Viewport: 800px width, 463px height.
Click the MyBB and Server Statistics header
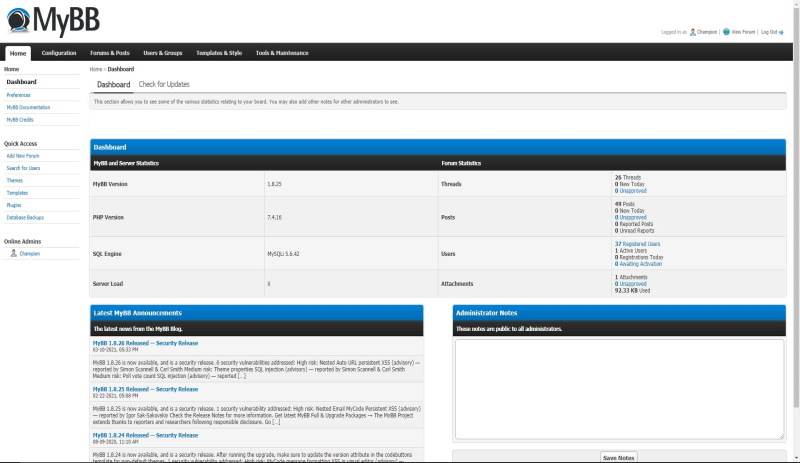click(x=126, y=163)
